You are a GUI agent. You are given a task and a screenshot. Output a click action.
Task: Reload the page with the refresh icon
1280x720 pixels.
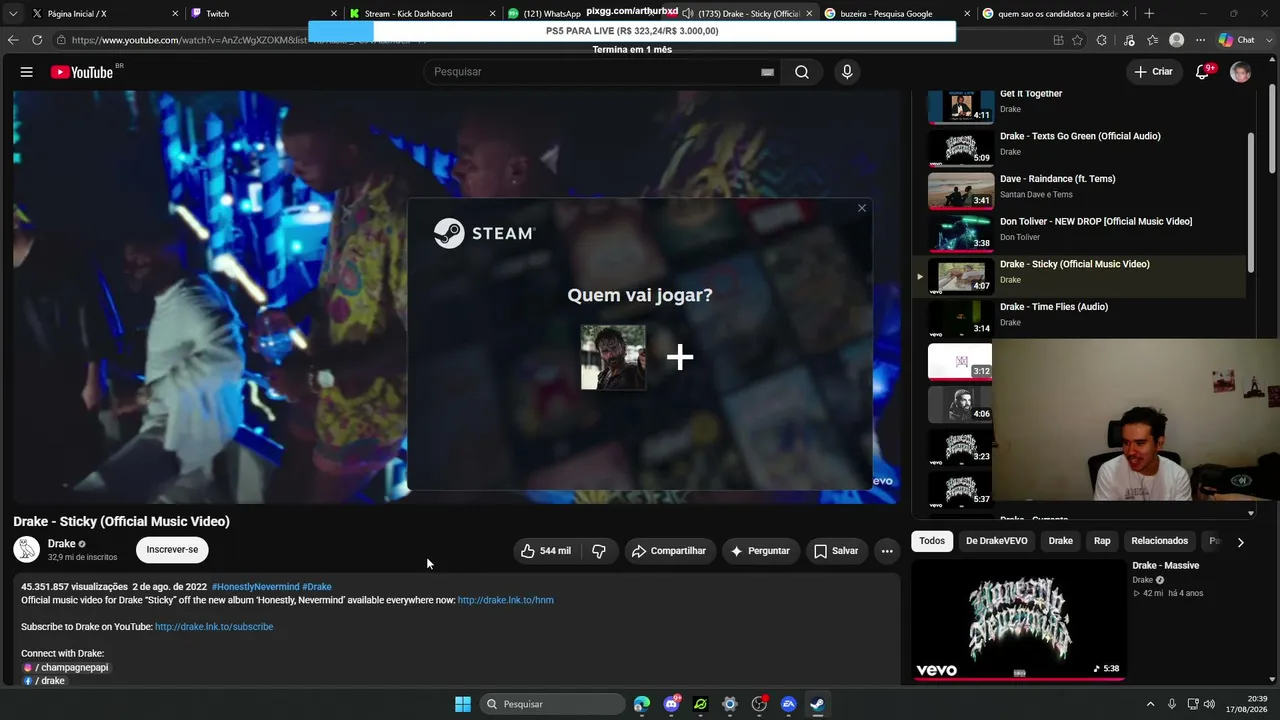click(x=37, y=40)
